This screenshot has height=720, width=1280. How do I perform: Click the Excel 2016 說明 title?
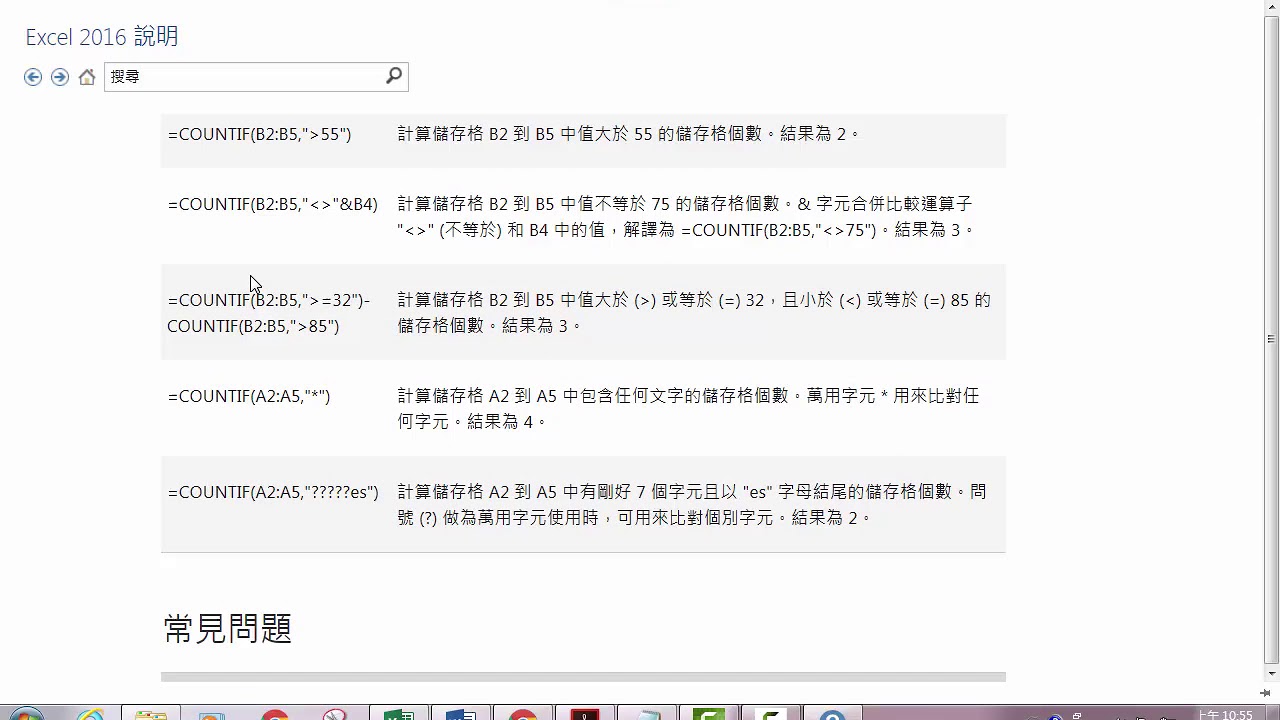[102, 37]
